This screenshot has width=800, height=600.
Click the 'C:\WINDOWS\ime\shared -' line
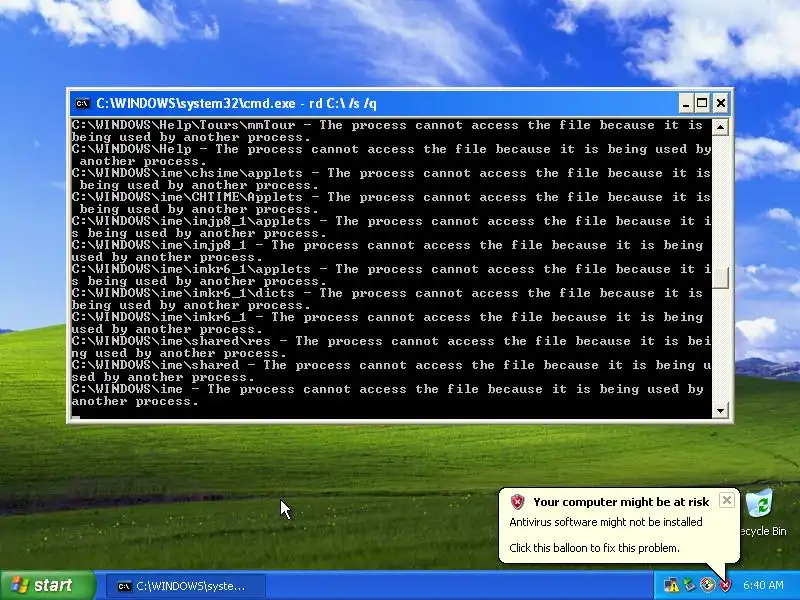coord(390,371)
